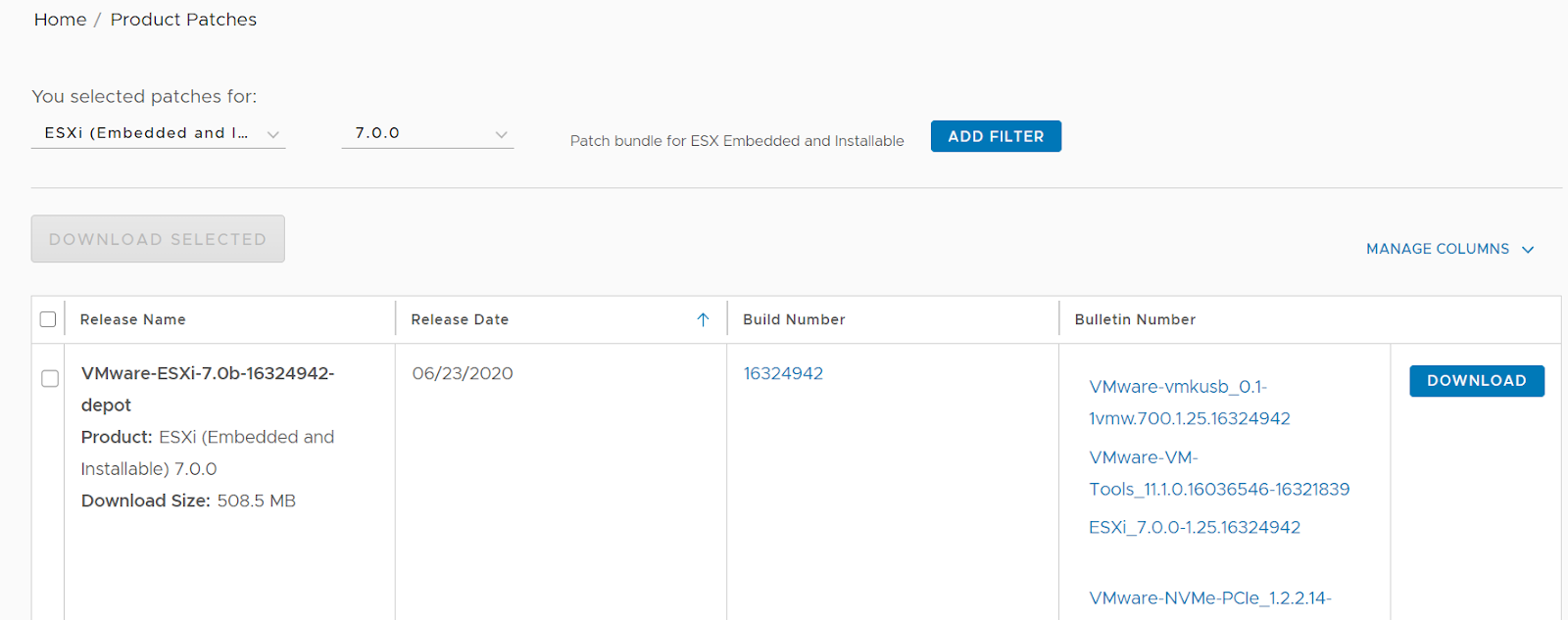Open the 7.0.0 version dropdown
1568x620 pixels.
pyautogui.click(x=427, y=133)
